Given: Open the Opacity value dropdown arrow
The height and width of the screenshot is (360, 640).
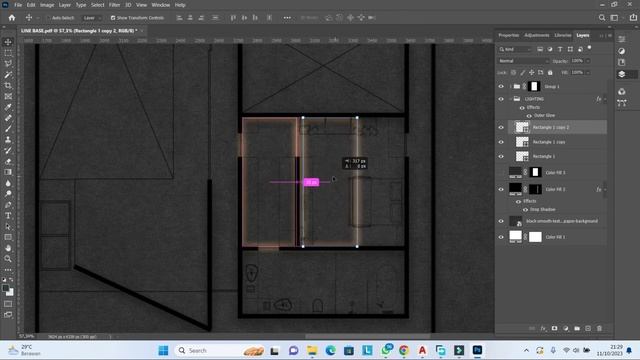Looking at the screenshot, I should 588,61.
